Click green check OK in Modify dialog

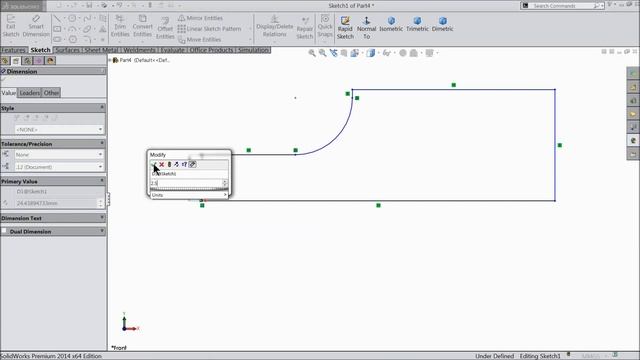coord(154,164)
